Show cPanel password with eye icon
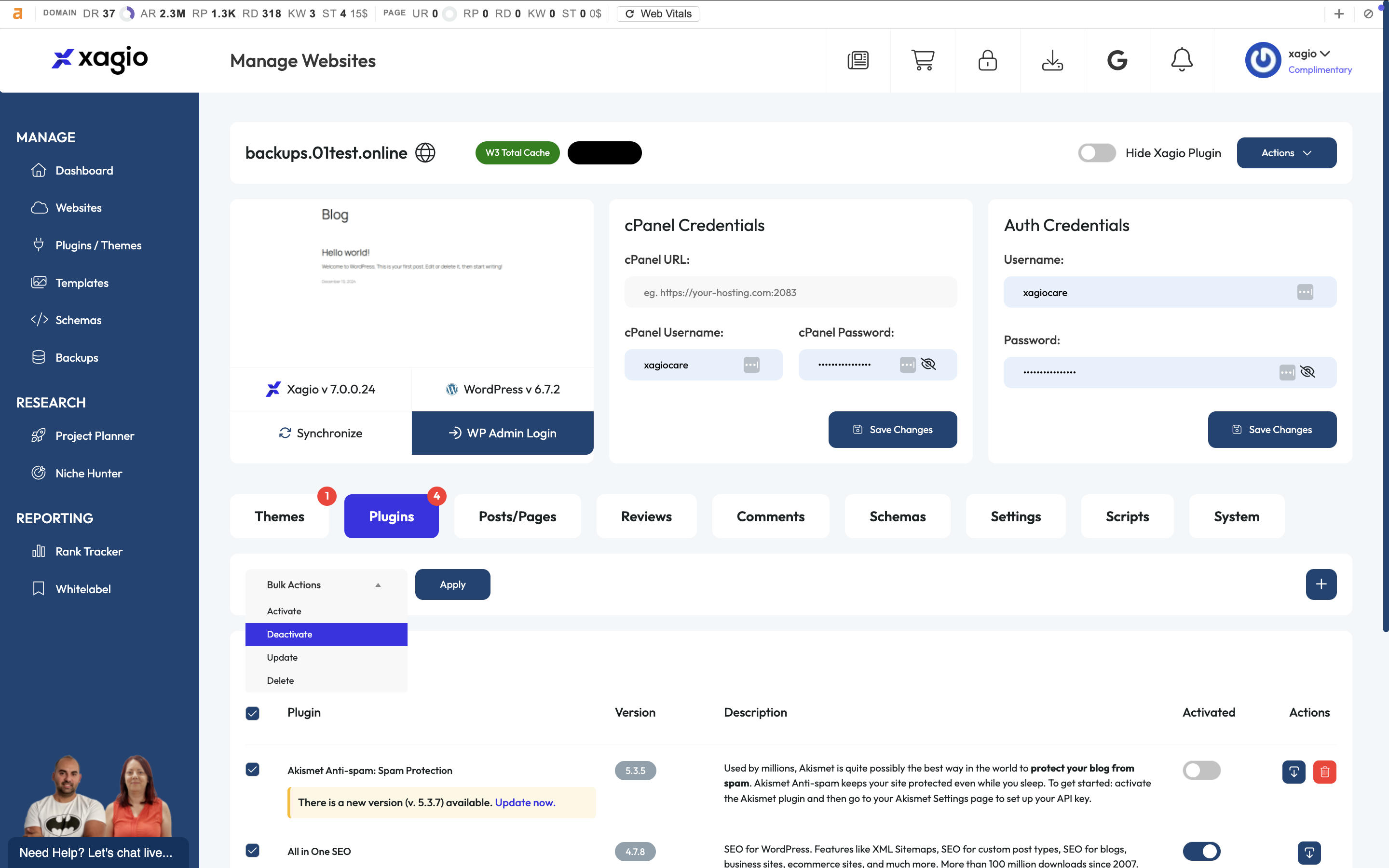 pos(928,364)
